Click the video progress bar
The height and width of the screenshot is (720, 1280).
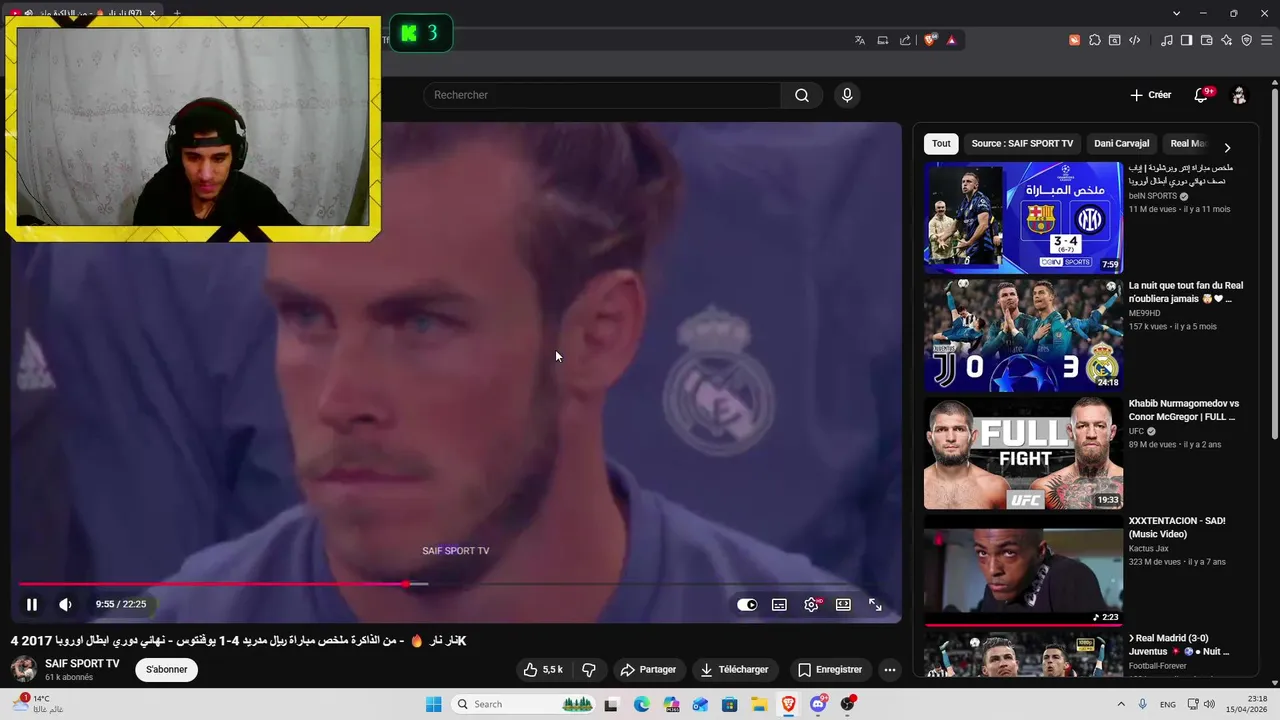click(455, 584)
